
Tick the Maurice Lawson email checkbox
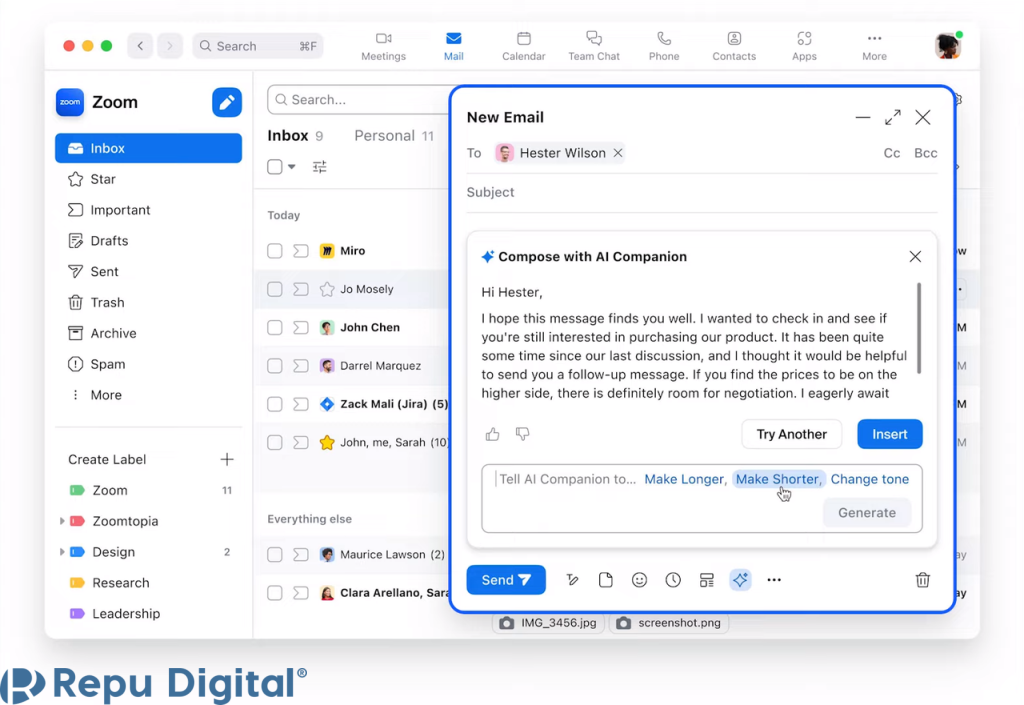tap(275, 554)
